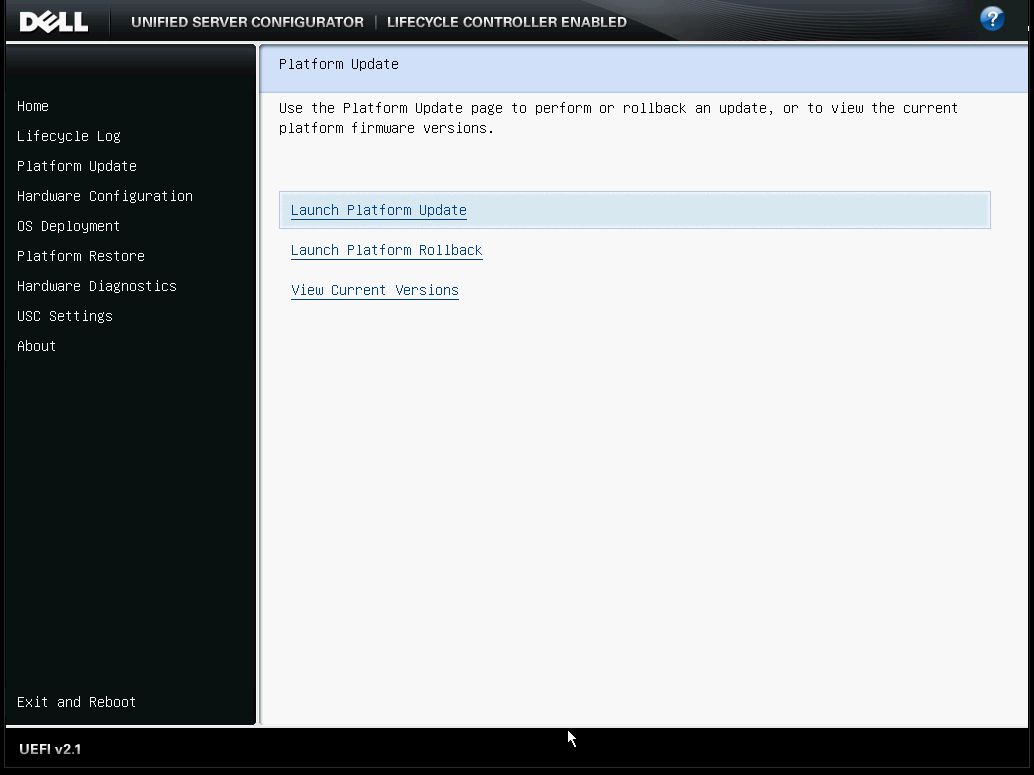Click Launch Platform Update link
This screenshot has width=1034, height=775.
coord(379,210)
